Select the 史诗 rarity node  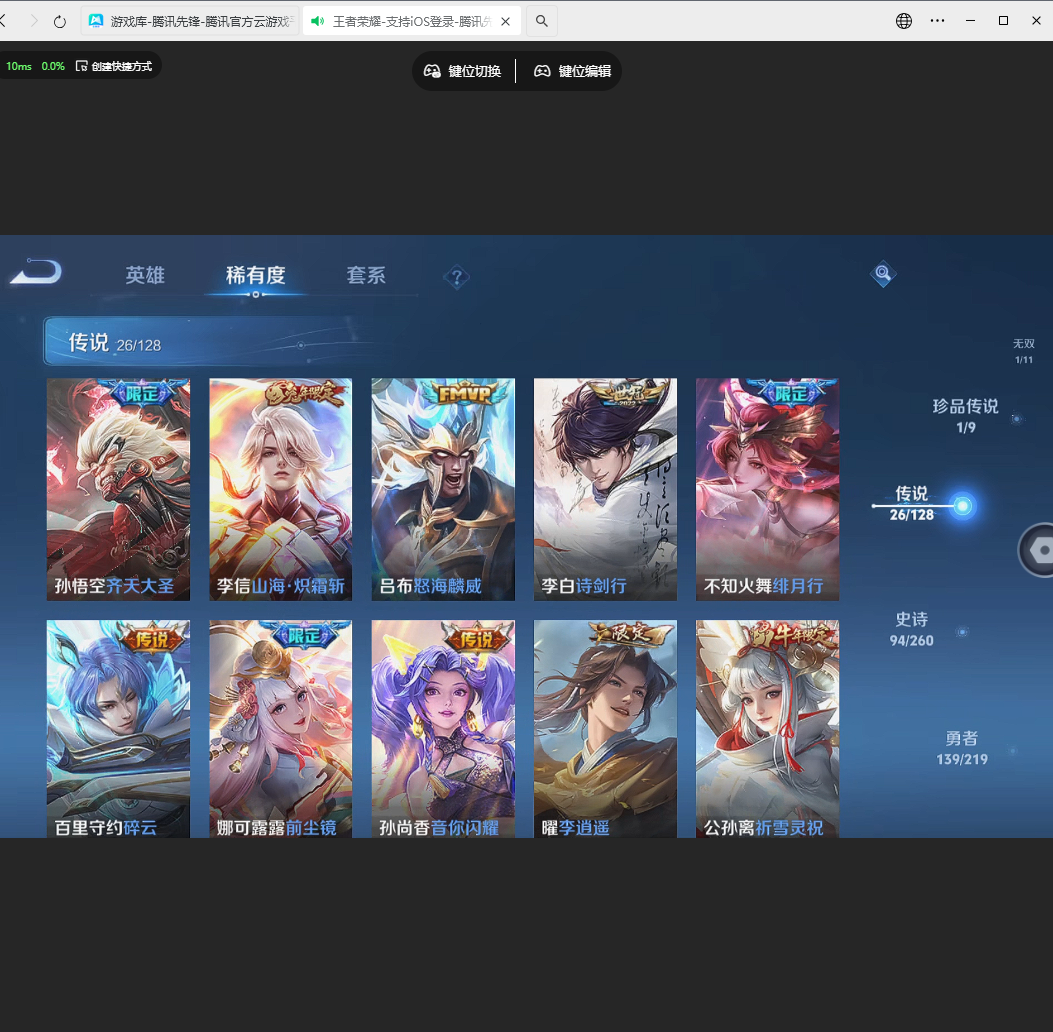click(x=911, y=628)
